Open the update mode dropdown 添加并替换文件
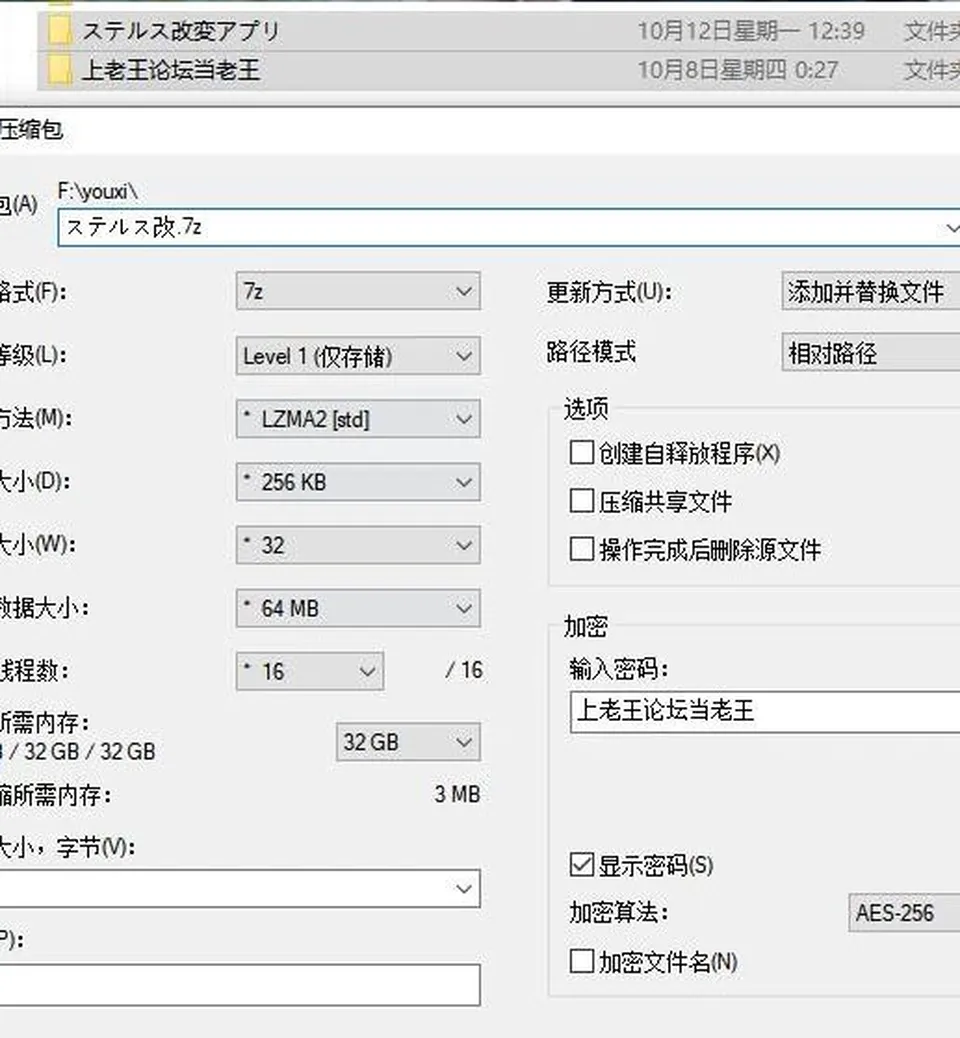The height and width of the screenshot is (1038, 960). [871, 291]
